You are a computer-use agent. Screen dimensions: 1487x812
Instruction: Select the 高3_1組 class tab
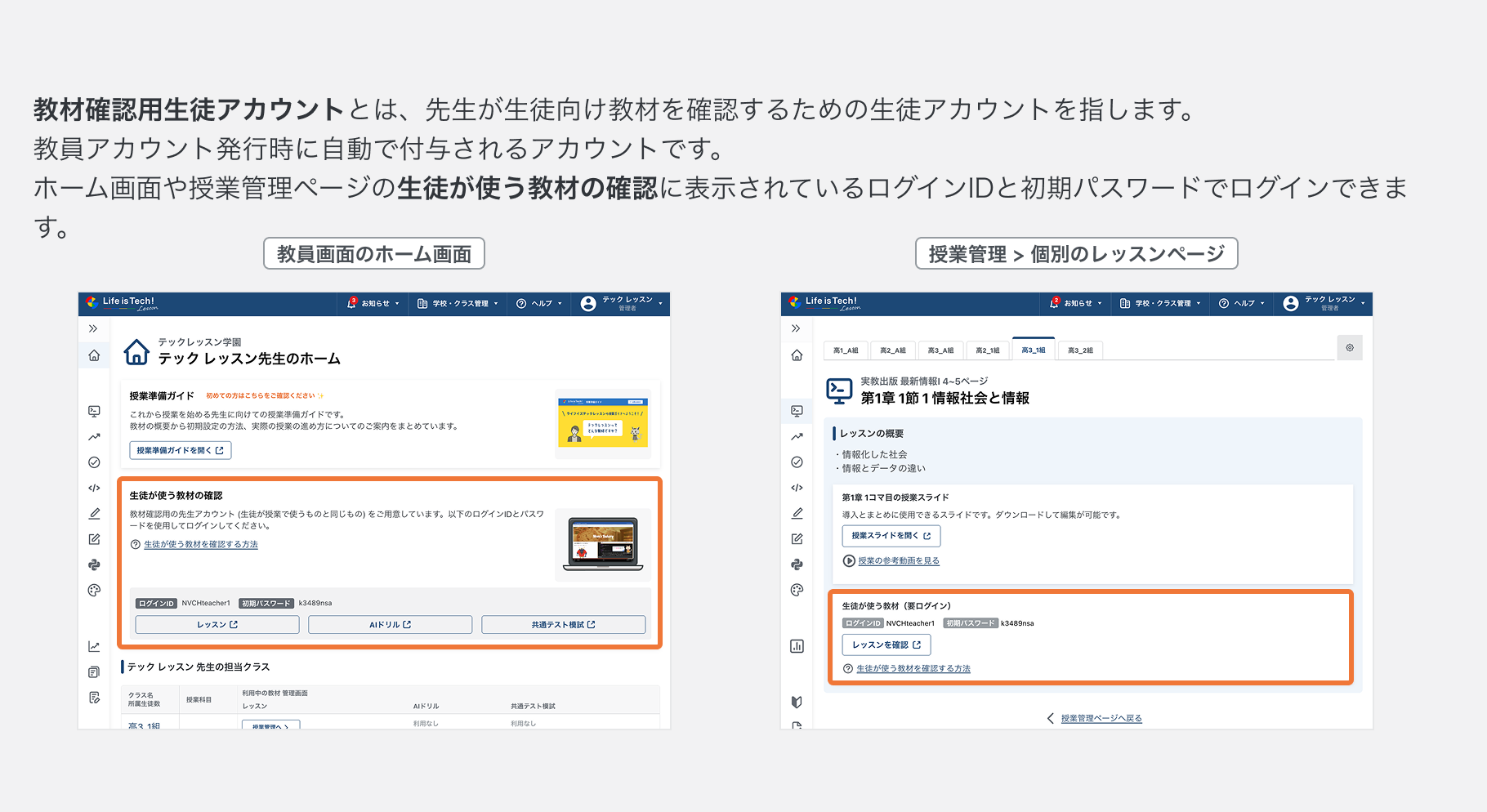pyautogui.click(x=1034, y=350)
